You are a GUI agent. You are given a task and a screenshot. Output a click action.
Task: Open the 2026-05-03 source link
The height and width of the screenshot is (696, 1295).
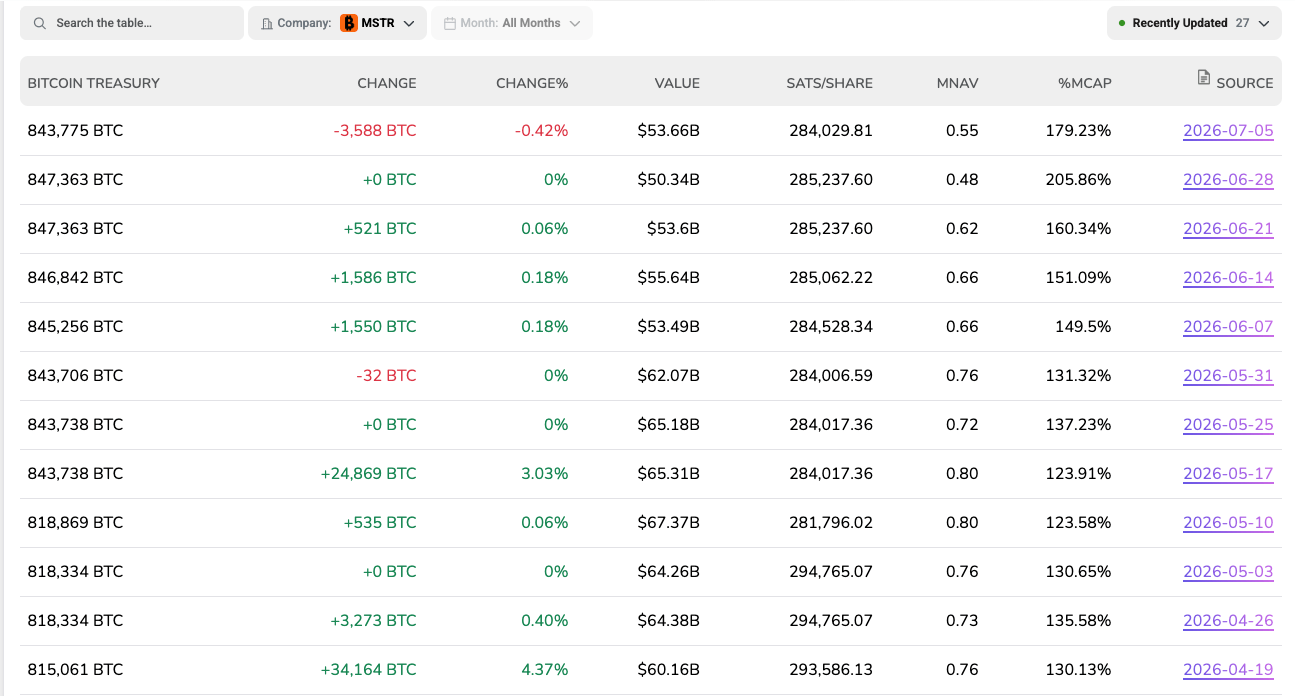1228,572
